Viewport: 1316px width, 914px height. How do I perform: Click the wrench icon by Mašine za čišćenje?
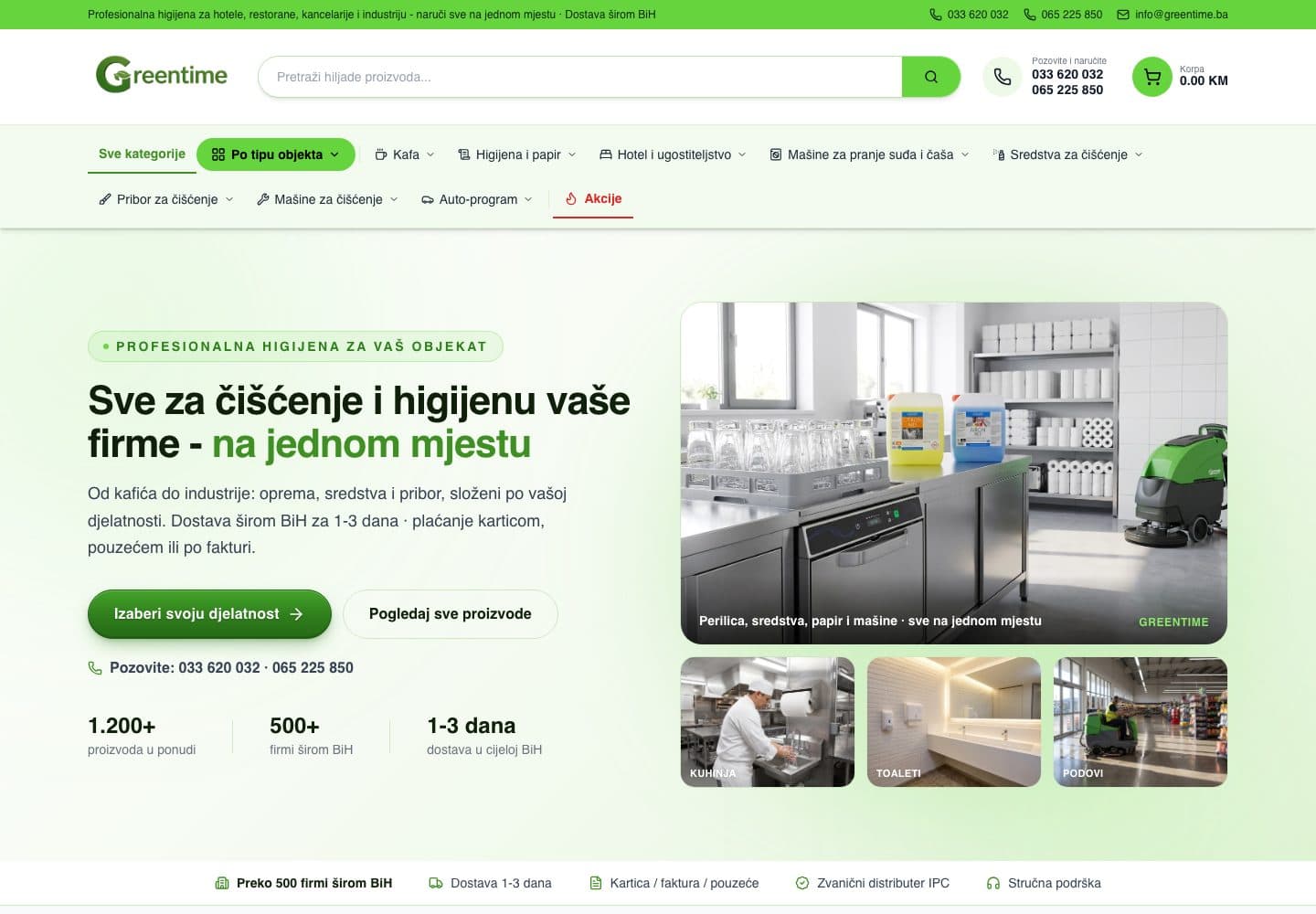pos(263,199)
